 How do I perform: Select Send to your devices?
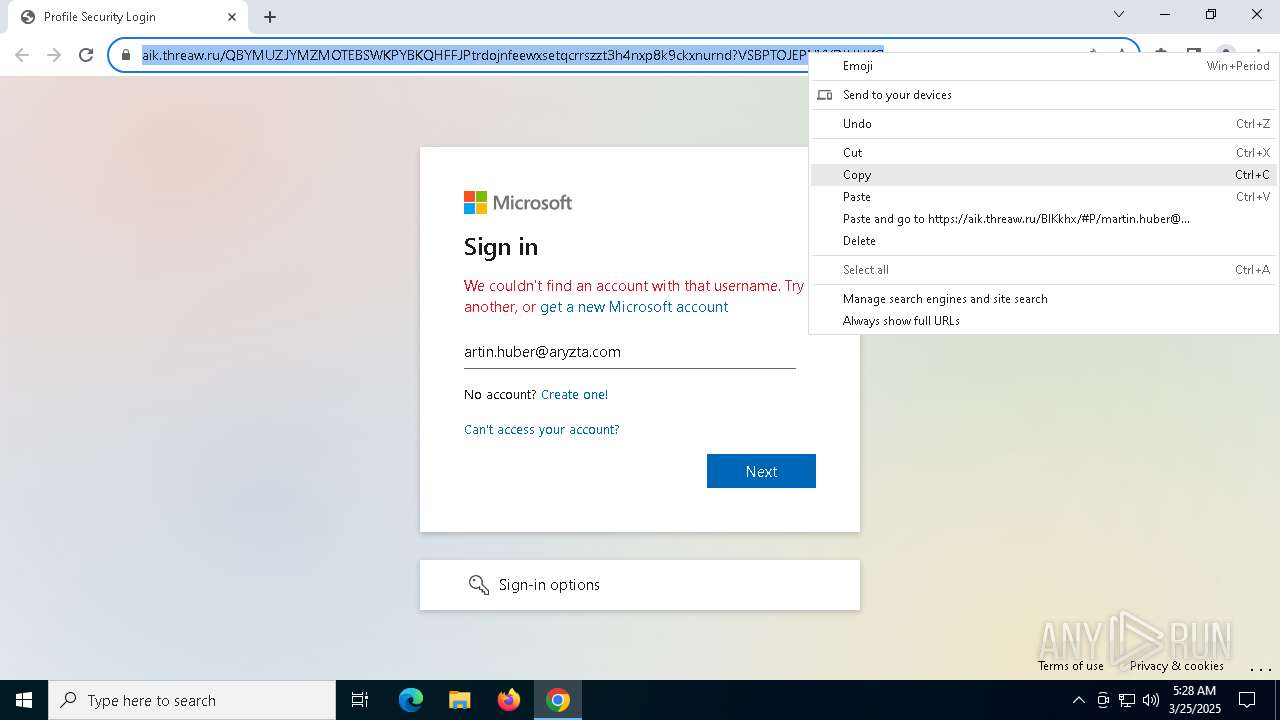pos(1044,95)
